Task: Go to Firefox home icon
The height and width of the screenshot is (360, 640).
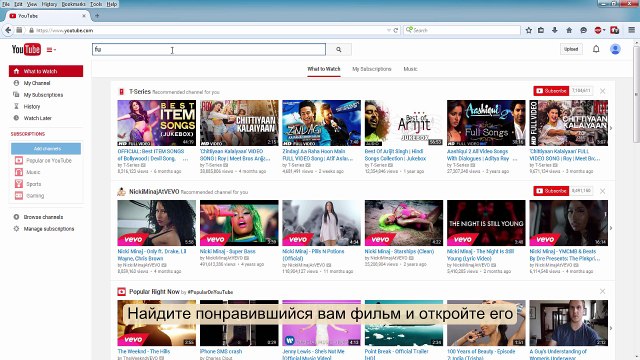Action: point(569,30)
